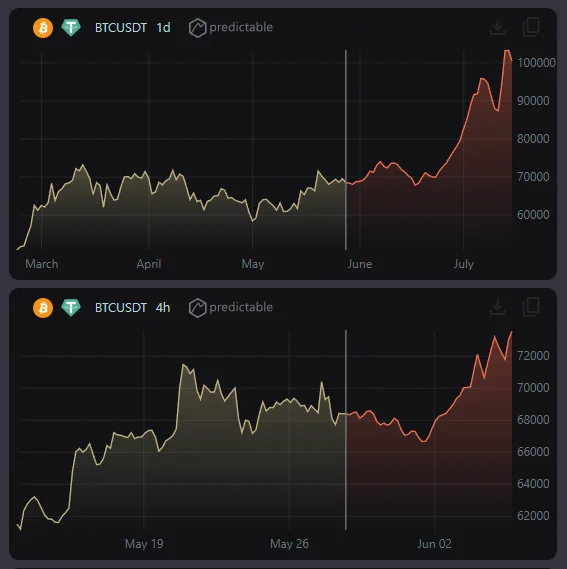Screen dimensions: 567x569
Task: Click the 72000 price axis label
Action: click(x=533, y=356)
